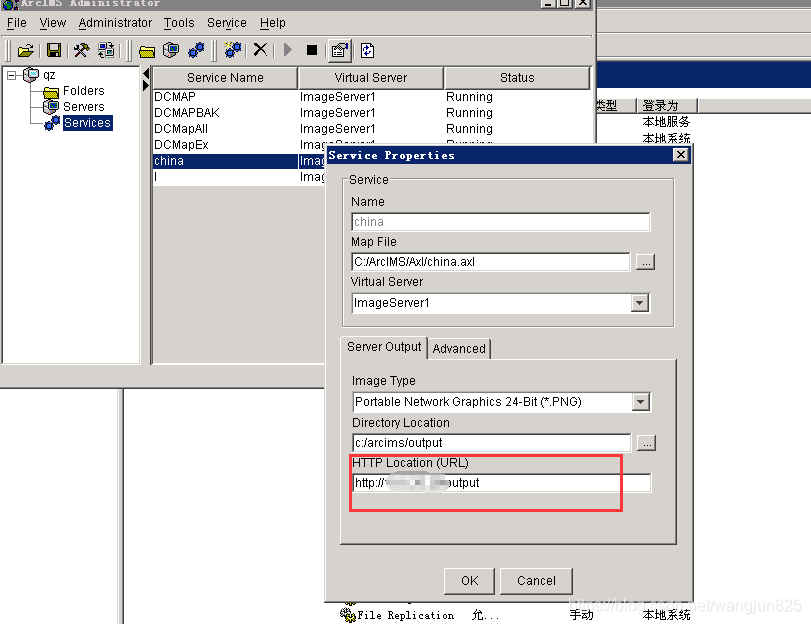
Task: Click the Service Name column header
Action: [225, 78]
